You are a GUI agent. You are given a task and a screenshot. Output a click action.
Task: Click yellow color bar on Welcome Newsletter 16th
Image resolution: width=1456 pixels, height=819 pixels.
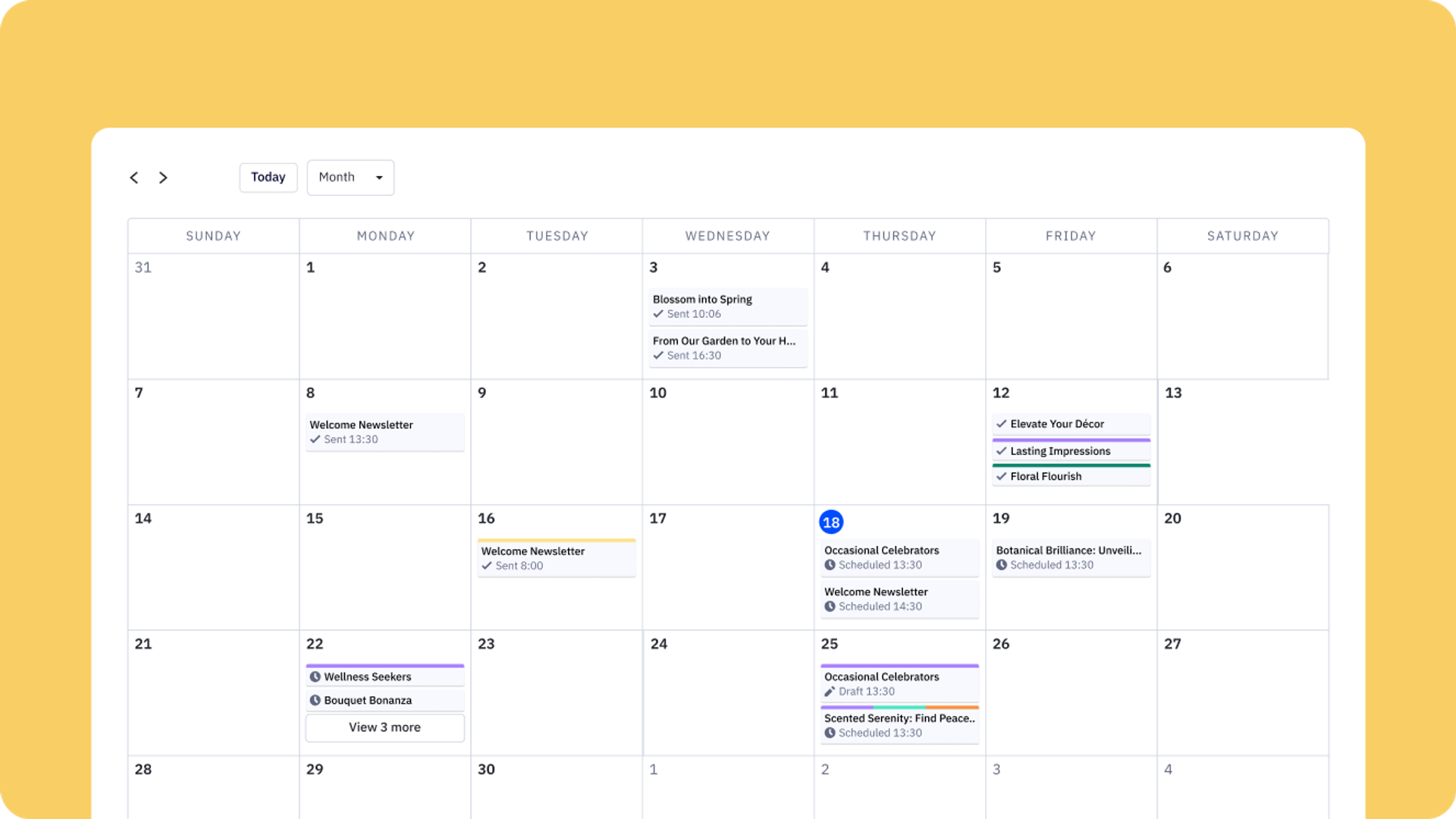tap(556, 540)
